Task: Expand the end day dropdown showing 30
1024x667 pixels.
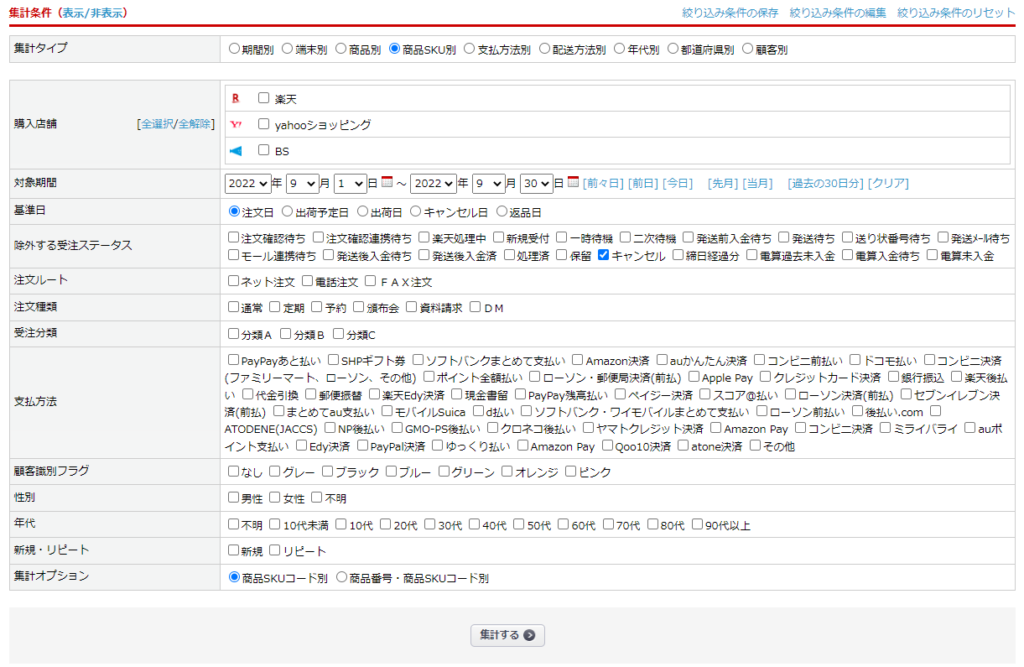Action: [536, 183]
